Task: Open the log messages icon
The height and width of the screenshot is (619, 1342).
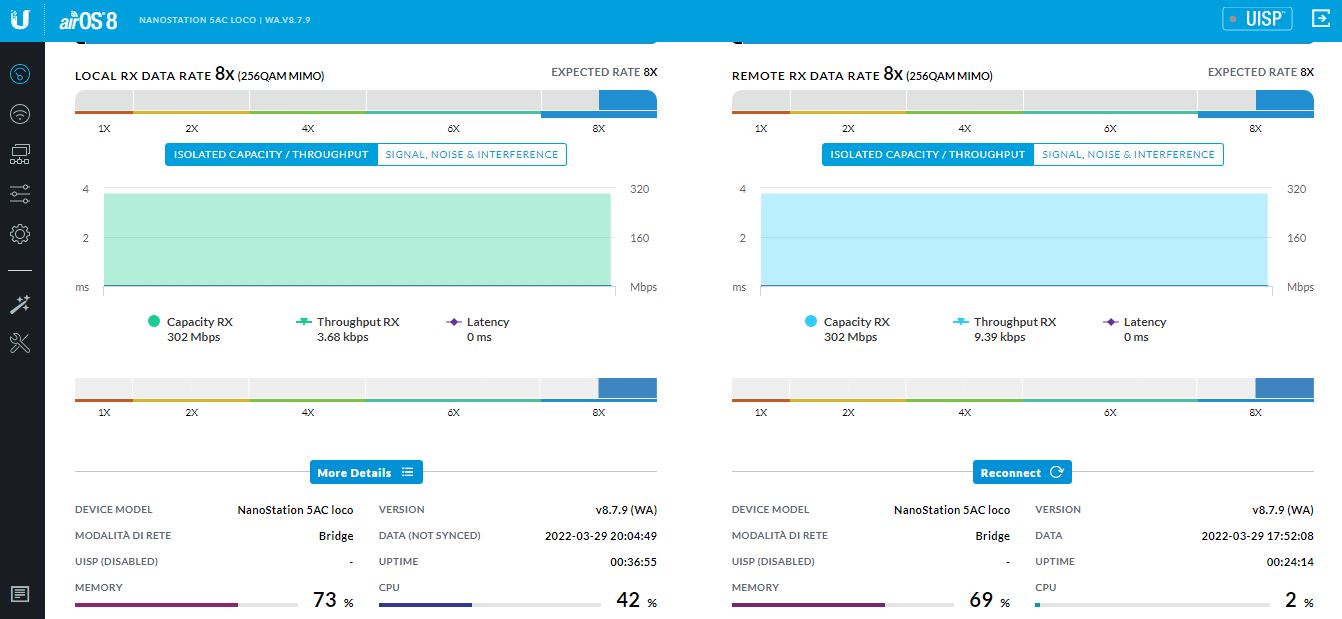Action: coord(20,594)
